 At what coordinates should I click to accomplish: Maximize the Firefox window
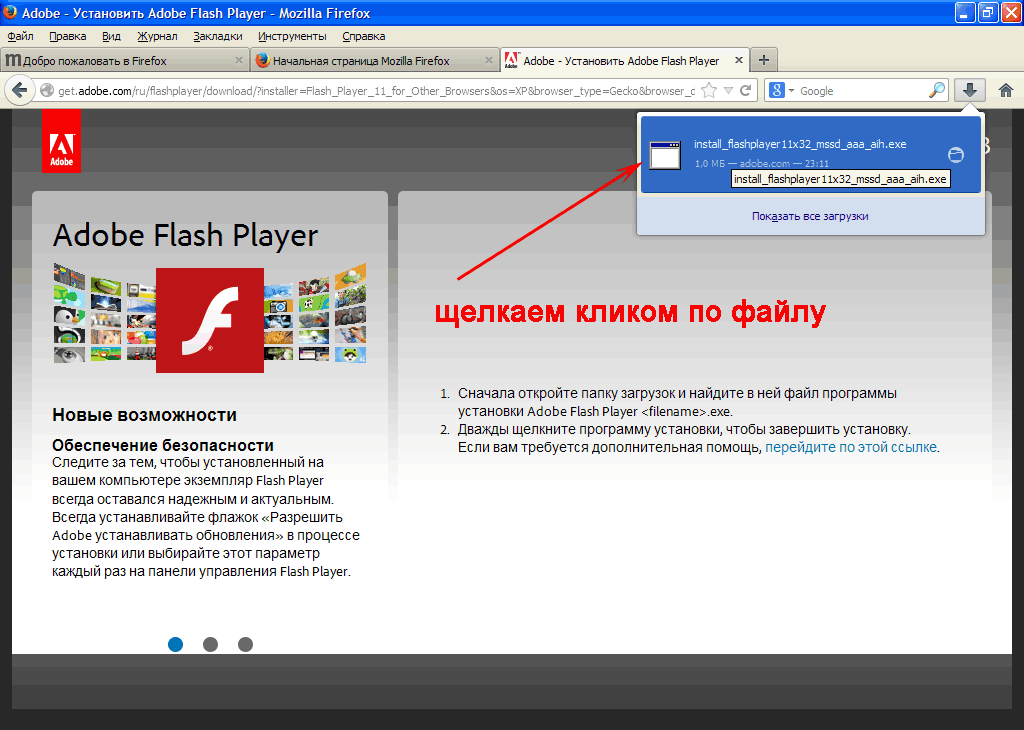tap(988, 12)
